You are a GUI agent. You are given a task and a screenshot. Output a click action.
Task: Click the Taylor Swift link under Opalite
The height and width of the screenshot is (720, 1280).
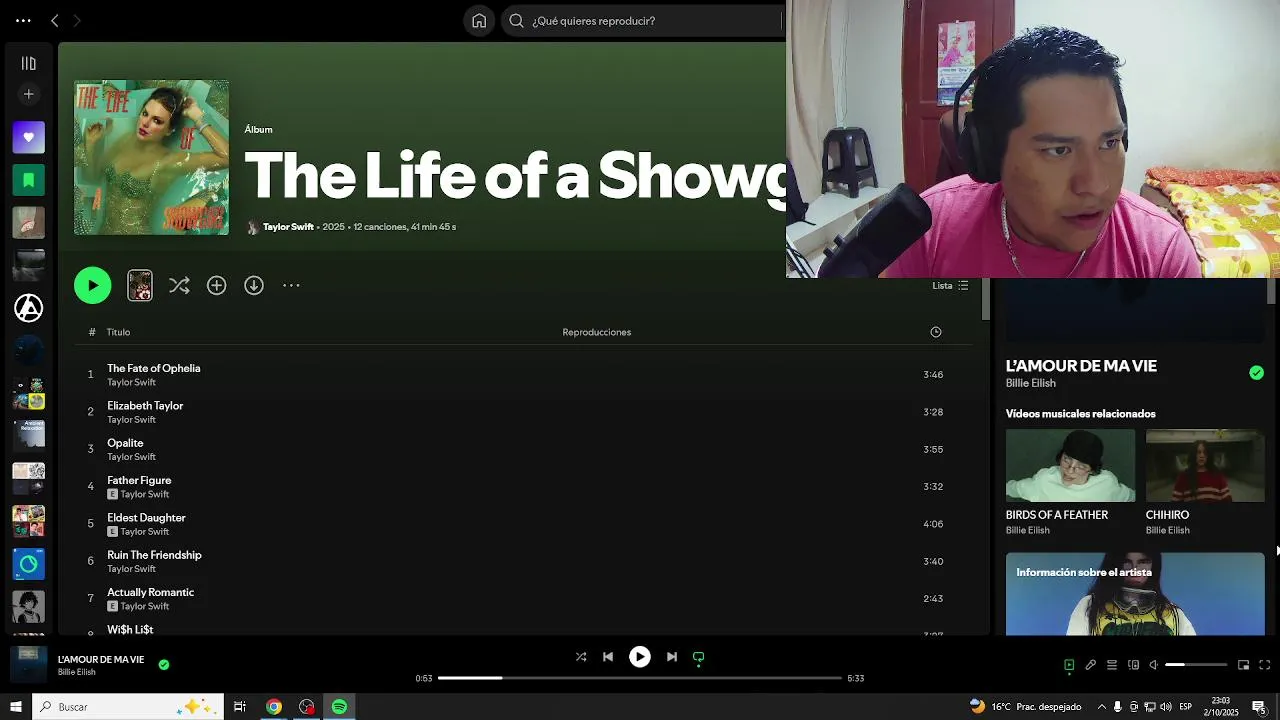point(131,457)
